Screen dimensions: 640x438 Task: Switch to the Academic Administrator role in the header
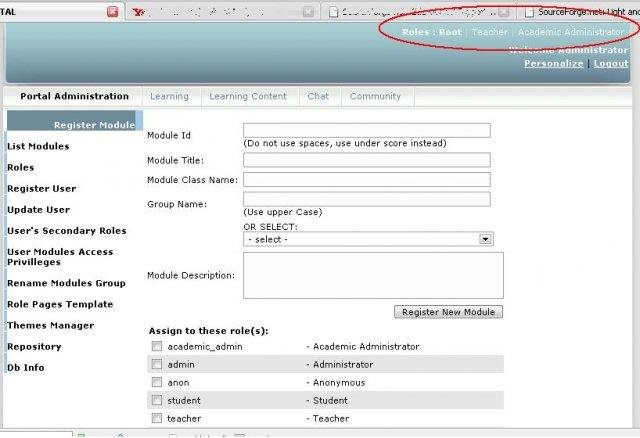[571, 32]
